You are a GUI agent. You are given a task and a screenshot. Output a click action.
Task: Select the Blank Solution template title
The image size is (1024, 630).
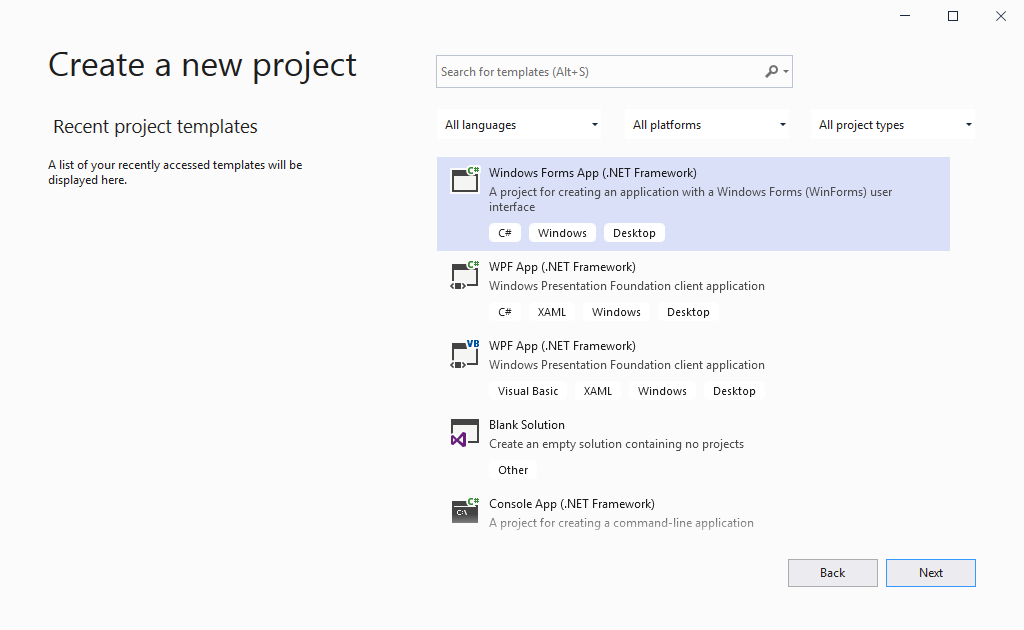(527, 425)
